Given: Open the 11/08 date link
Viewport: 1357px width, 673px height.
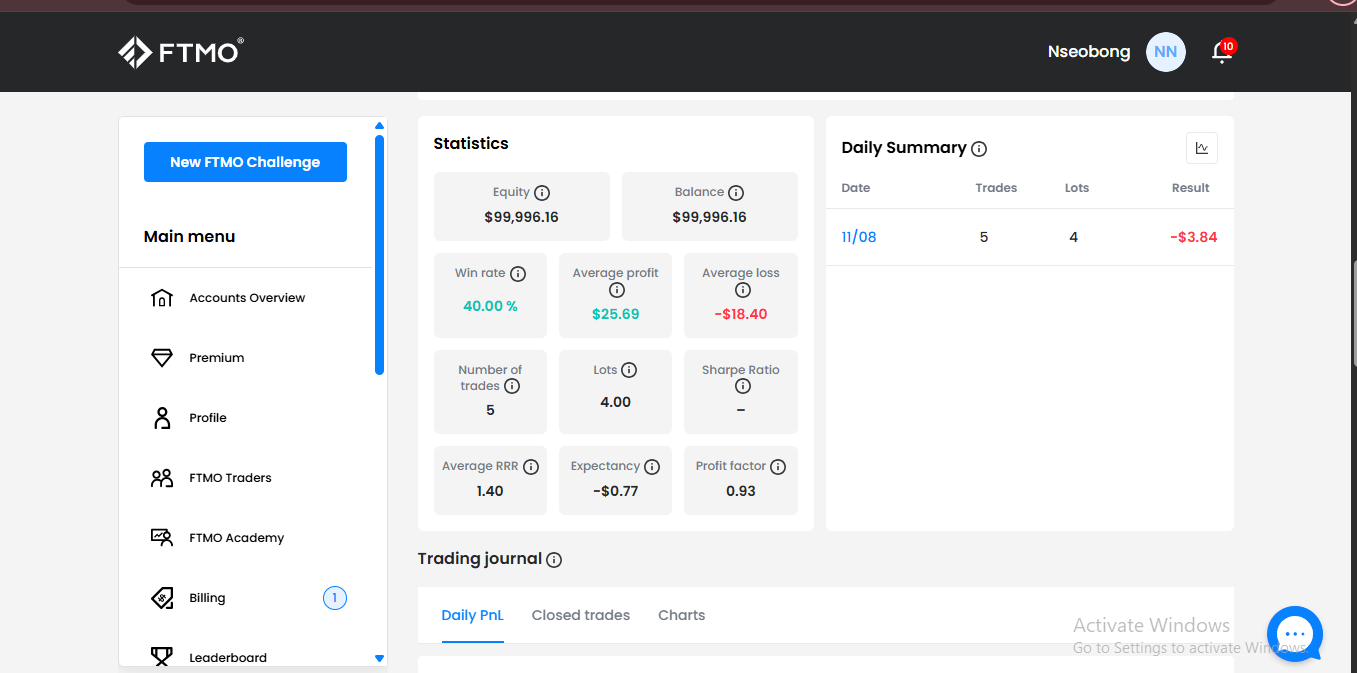Looking at the screenshot, I should 859,237.
